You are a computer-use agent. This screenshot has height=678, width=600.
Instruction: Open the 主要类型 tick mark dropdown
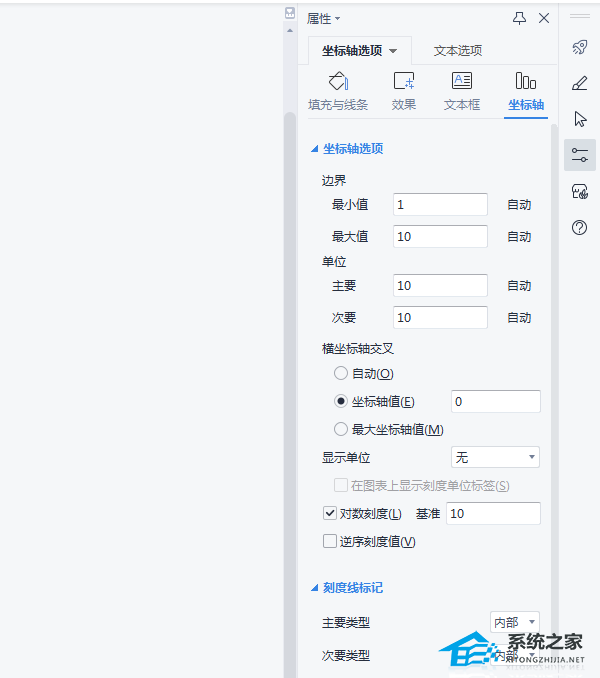(x=514, y=622)
